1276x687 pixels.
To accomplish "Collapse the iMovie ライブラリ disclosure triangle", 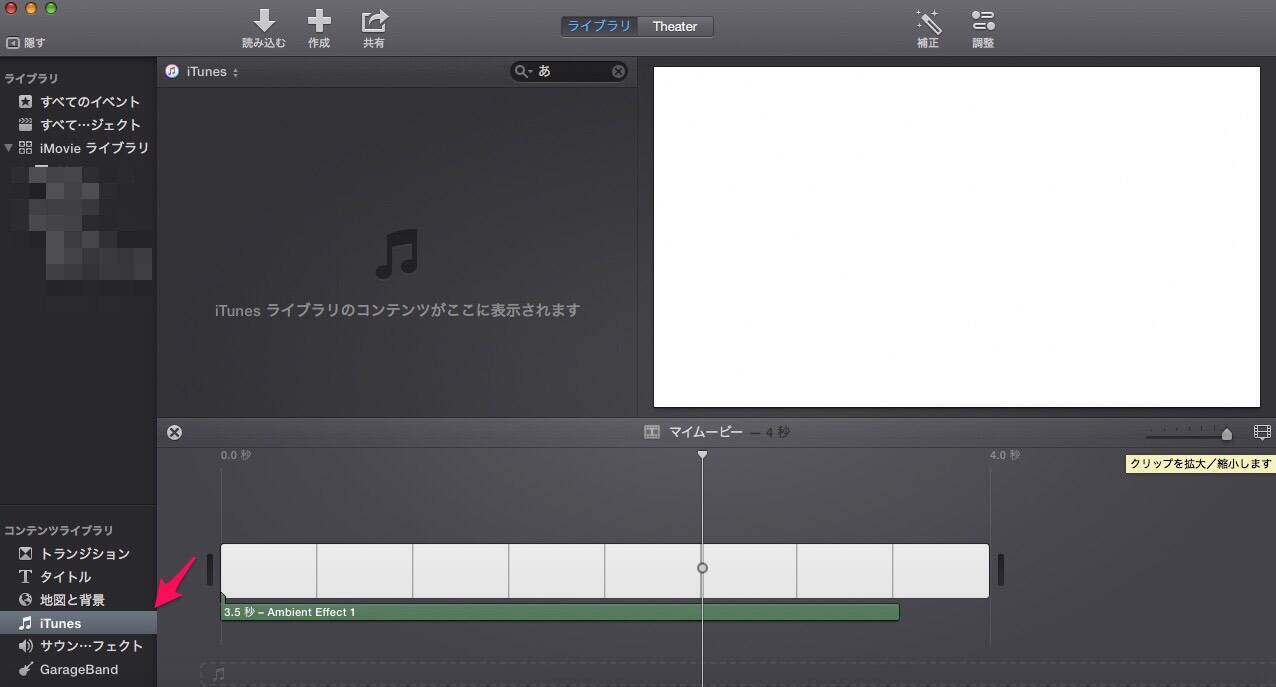I will [9, 148].
